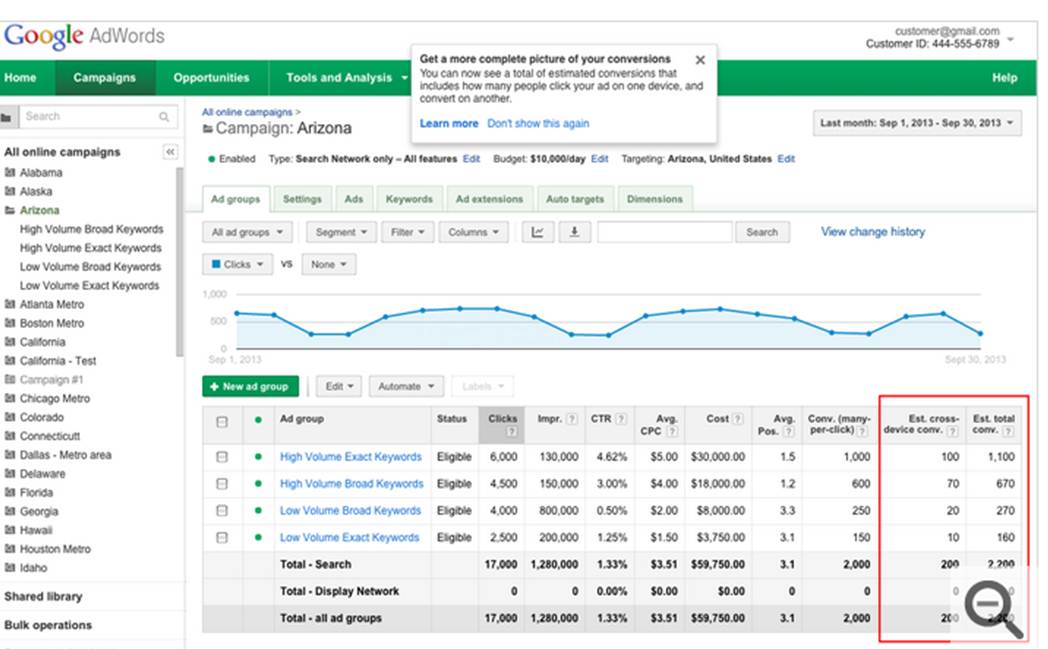
Task: Click the Alabama campaign icon
Action: click(10, 172)
